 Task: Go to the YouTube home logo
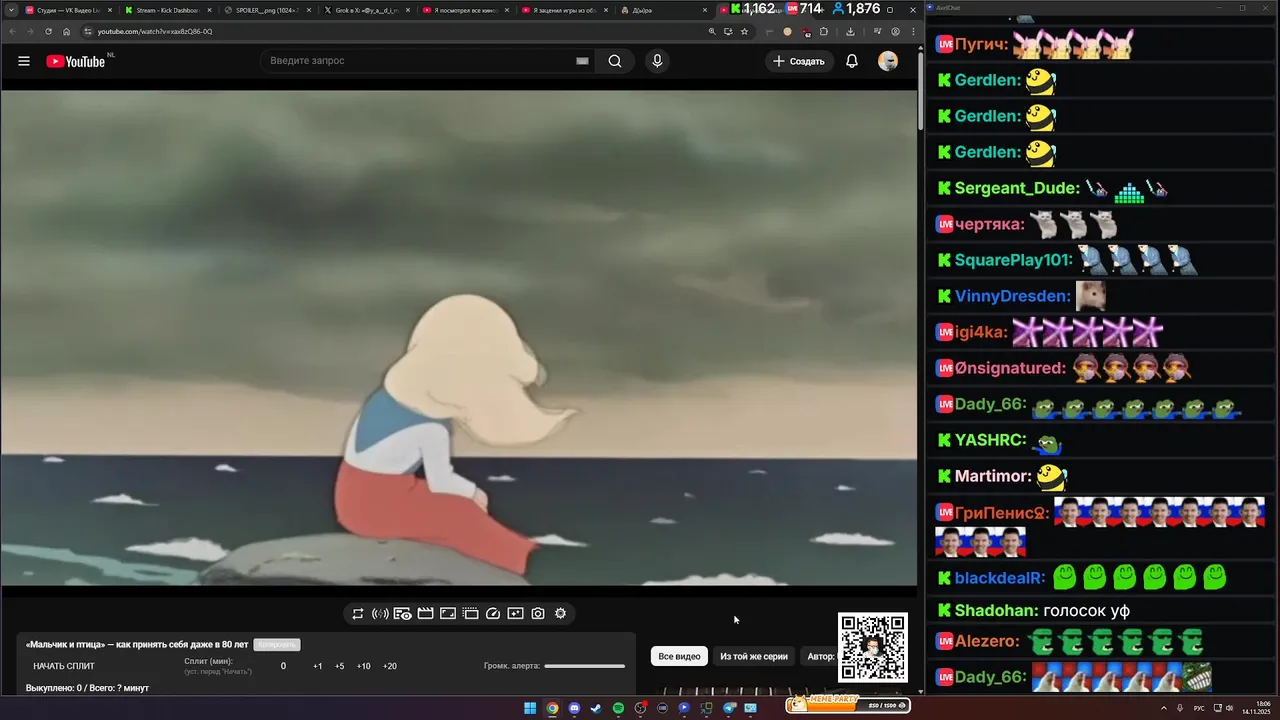point(75,61)
